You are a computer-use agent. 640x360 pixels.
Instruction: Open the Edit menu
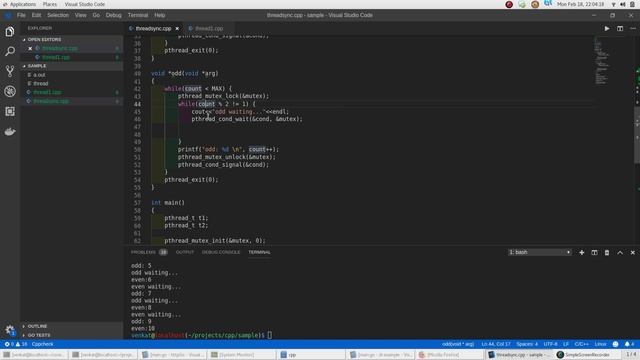click(x=36, y=15)
